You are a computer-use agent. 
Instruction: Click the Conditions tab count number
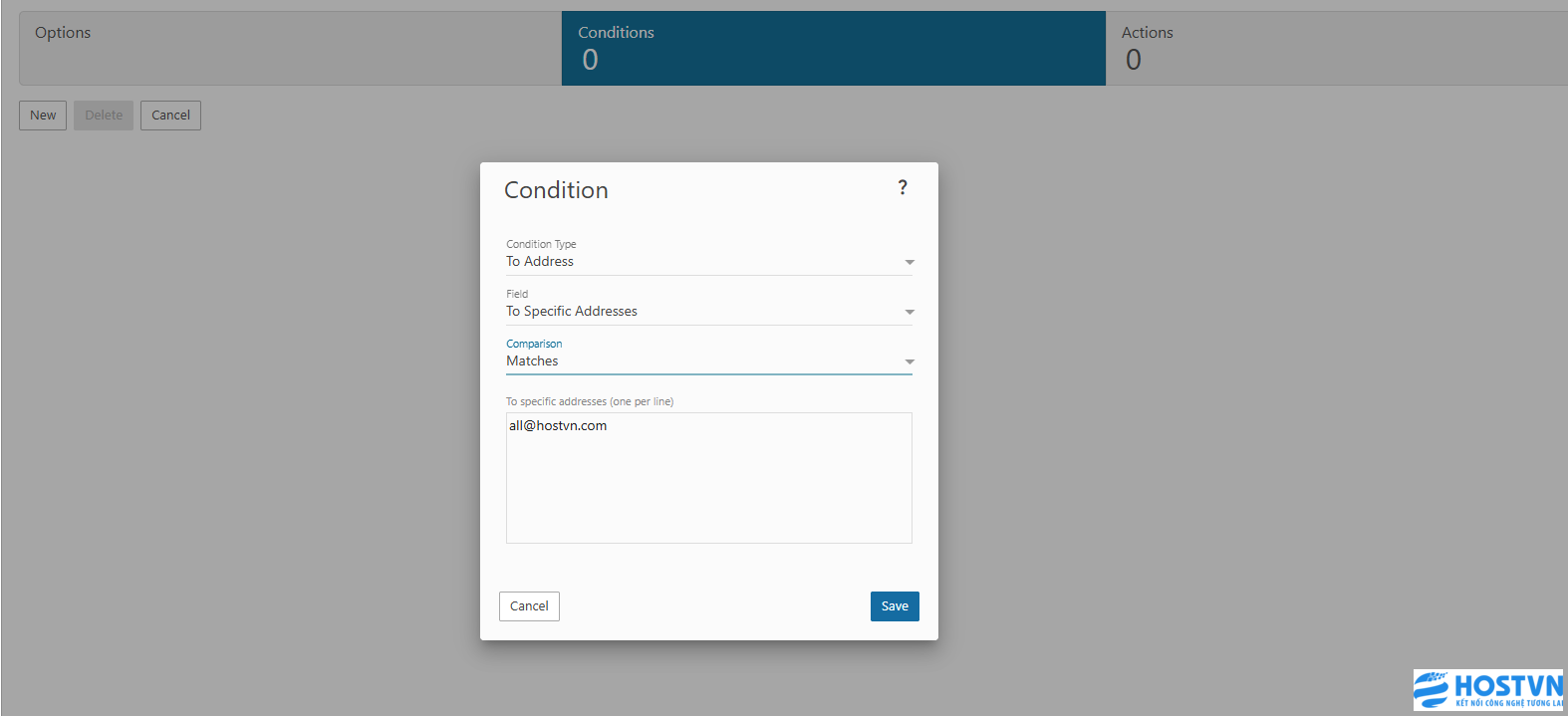[x=590, y=61]
